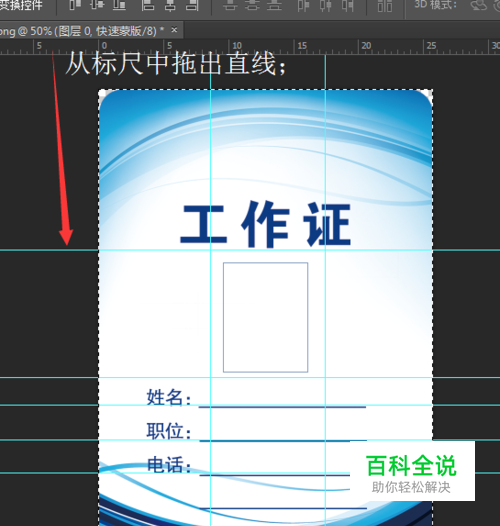The width and height of the screenshot is (500, 526).
Task: Align top edges of layers
Action: 75,4
